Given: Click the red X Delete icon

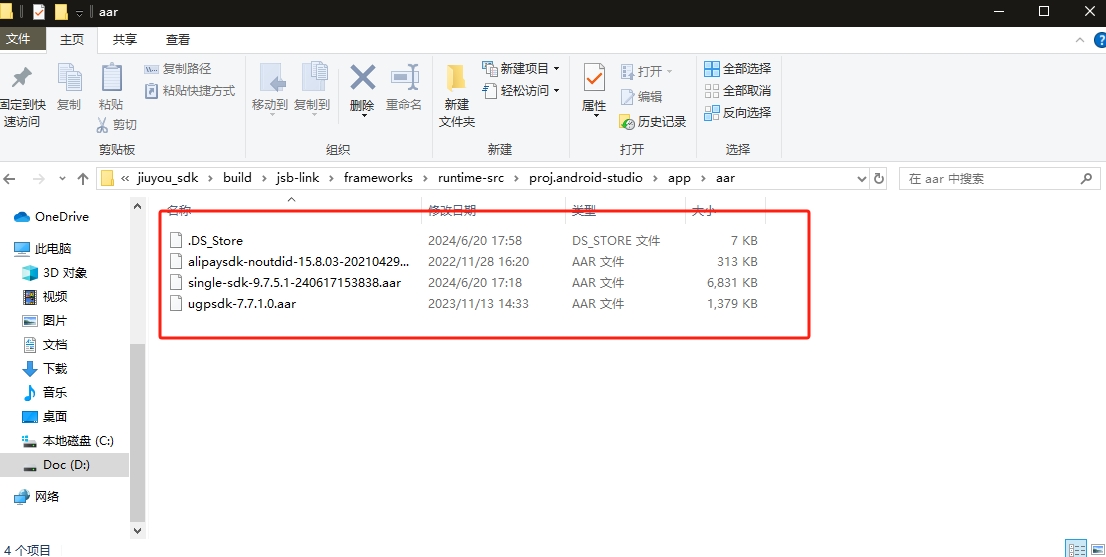Looking at the screenshot, I should coord(362,80).
